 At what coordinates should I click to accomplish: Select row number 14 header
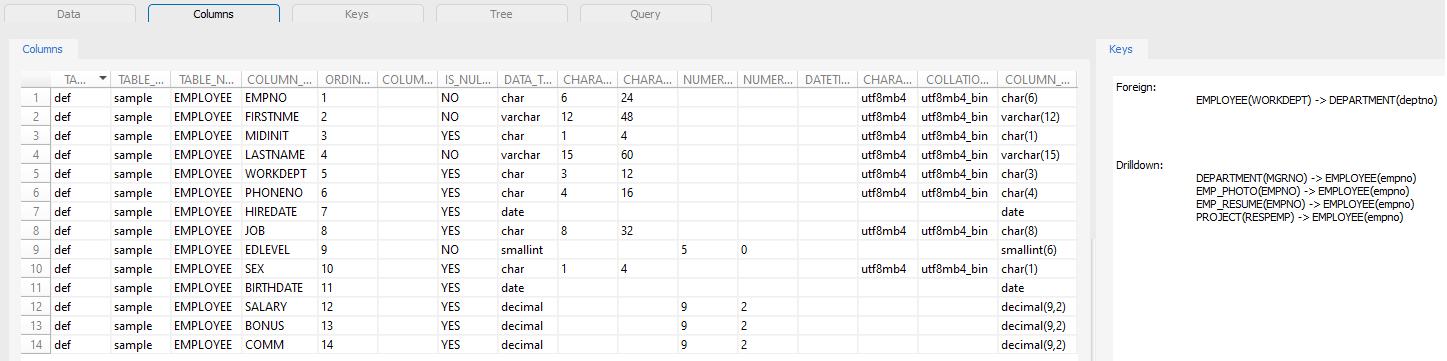[36, 345]
